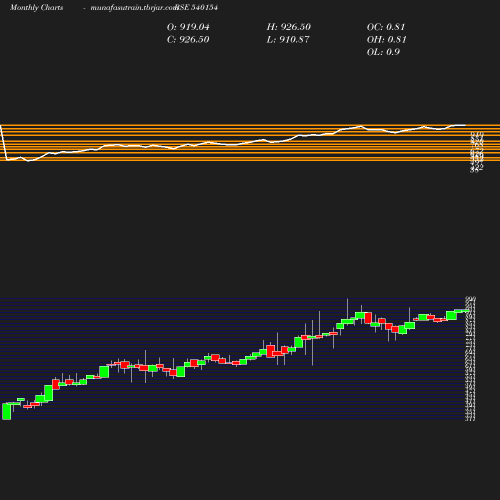
Task: Click the "Monthly Charts" title text
Action: click(x=37, y=8)
